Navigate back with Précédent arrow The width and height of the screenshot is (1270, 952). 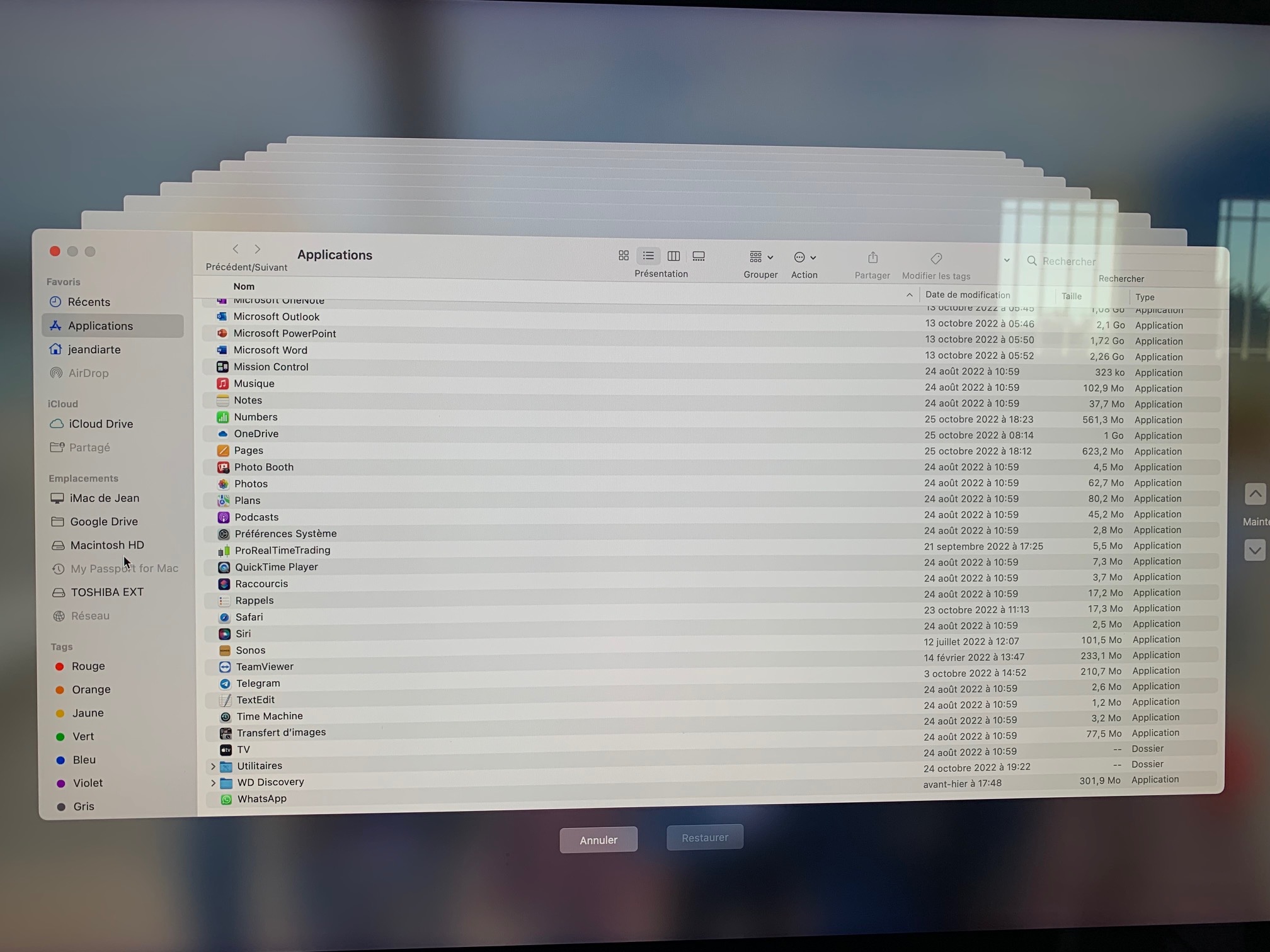[x=236, y=249]
